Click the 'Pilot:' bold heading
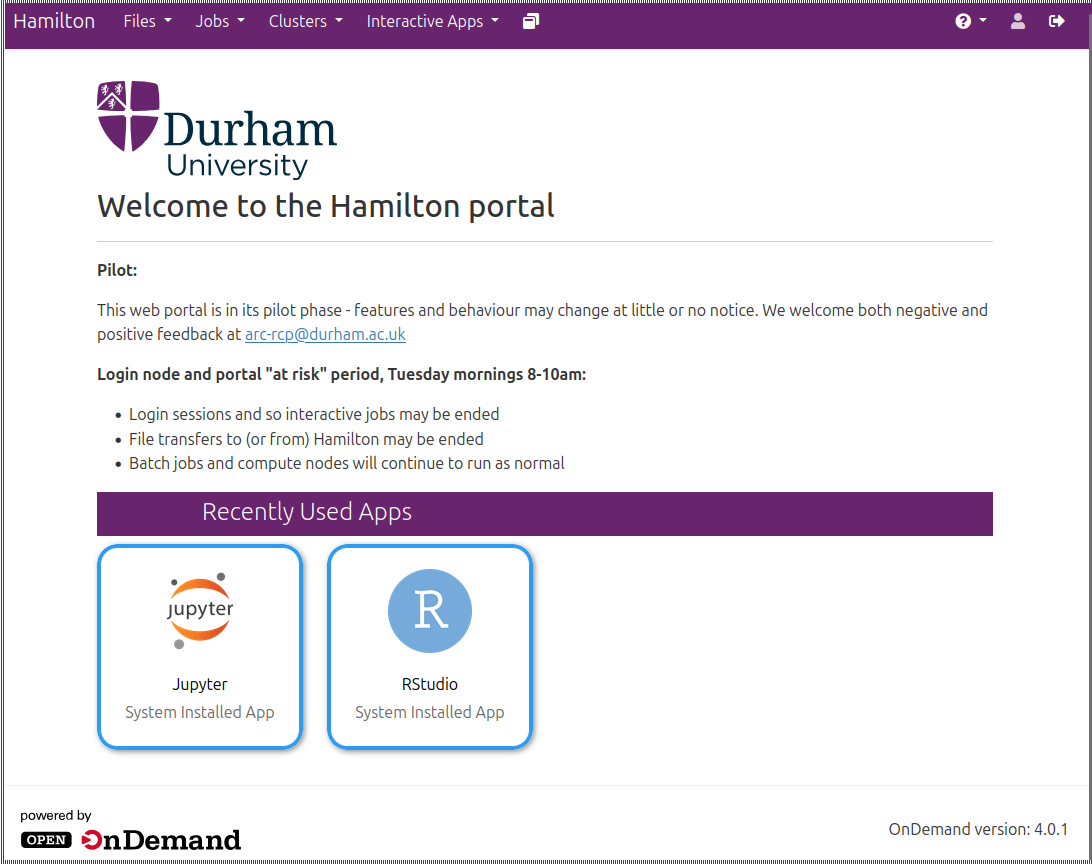The image size is (1092, 864). (117, 270)
